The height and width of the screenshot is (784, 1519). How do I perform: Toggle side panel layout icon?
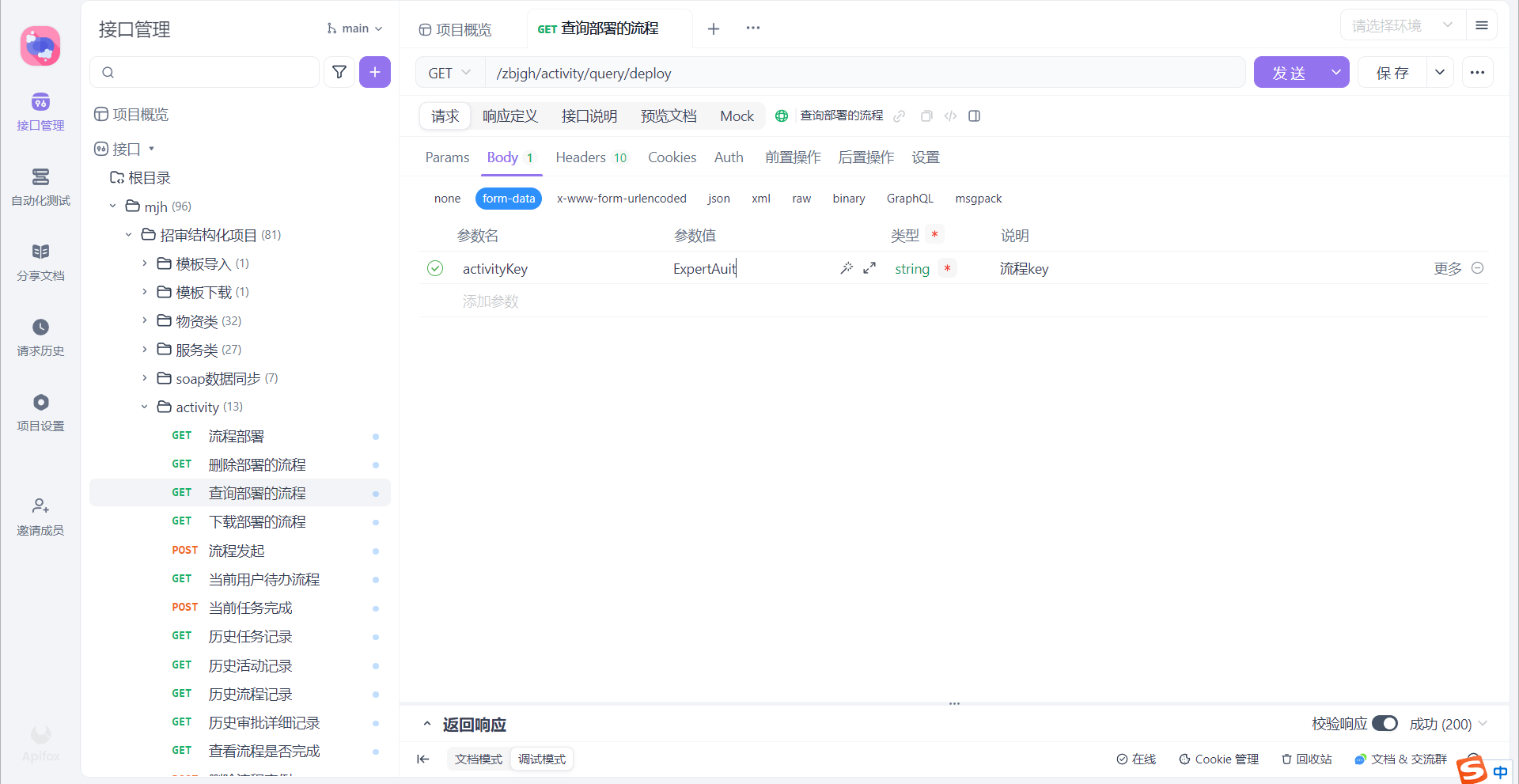tap(974, 116)
